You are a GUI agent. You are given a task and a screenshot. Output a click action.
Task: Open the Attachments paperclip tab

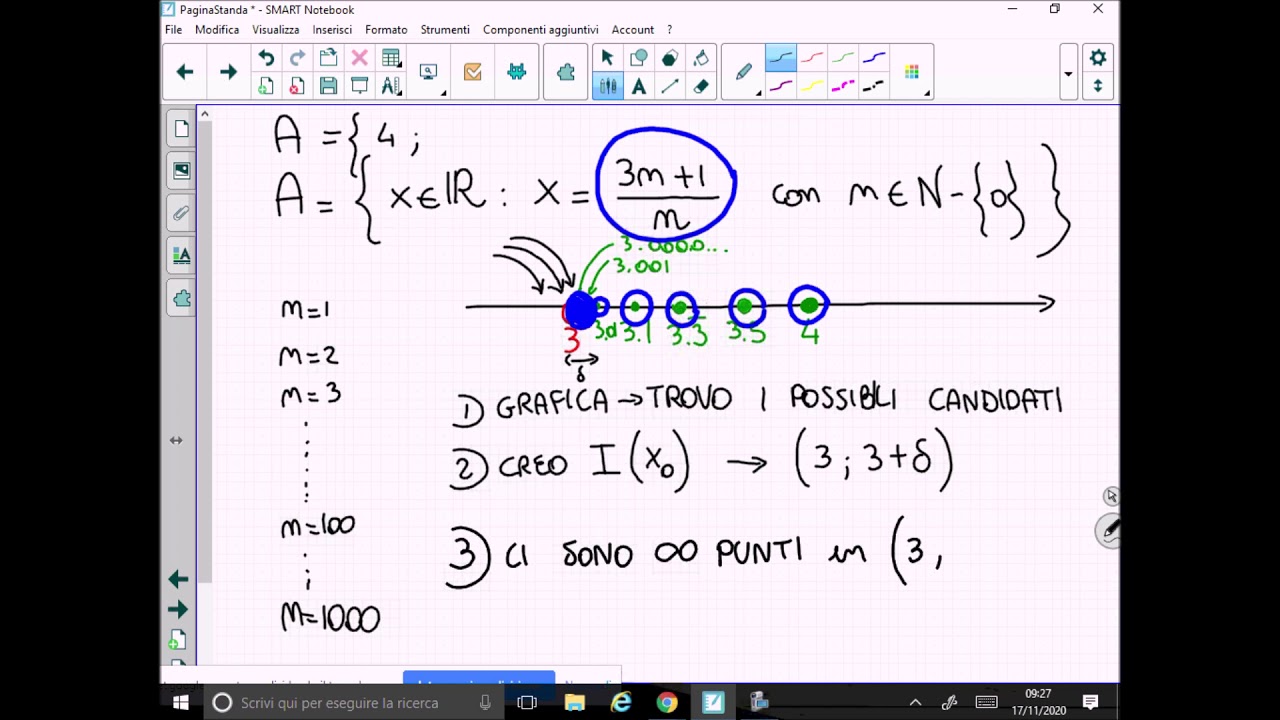[x=181, y=213]
